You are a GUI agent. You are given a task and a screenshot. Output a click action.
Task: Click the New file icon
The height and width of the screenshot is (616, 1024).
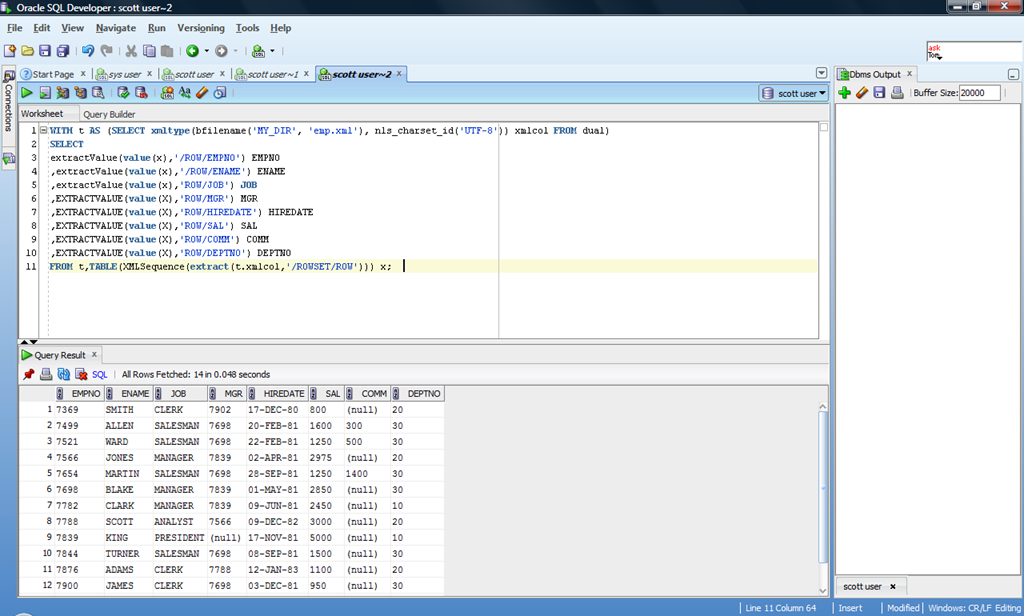10,51
